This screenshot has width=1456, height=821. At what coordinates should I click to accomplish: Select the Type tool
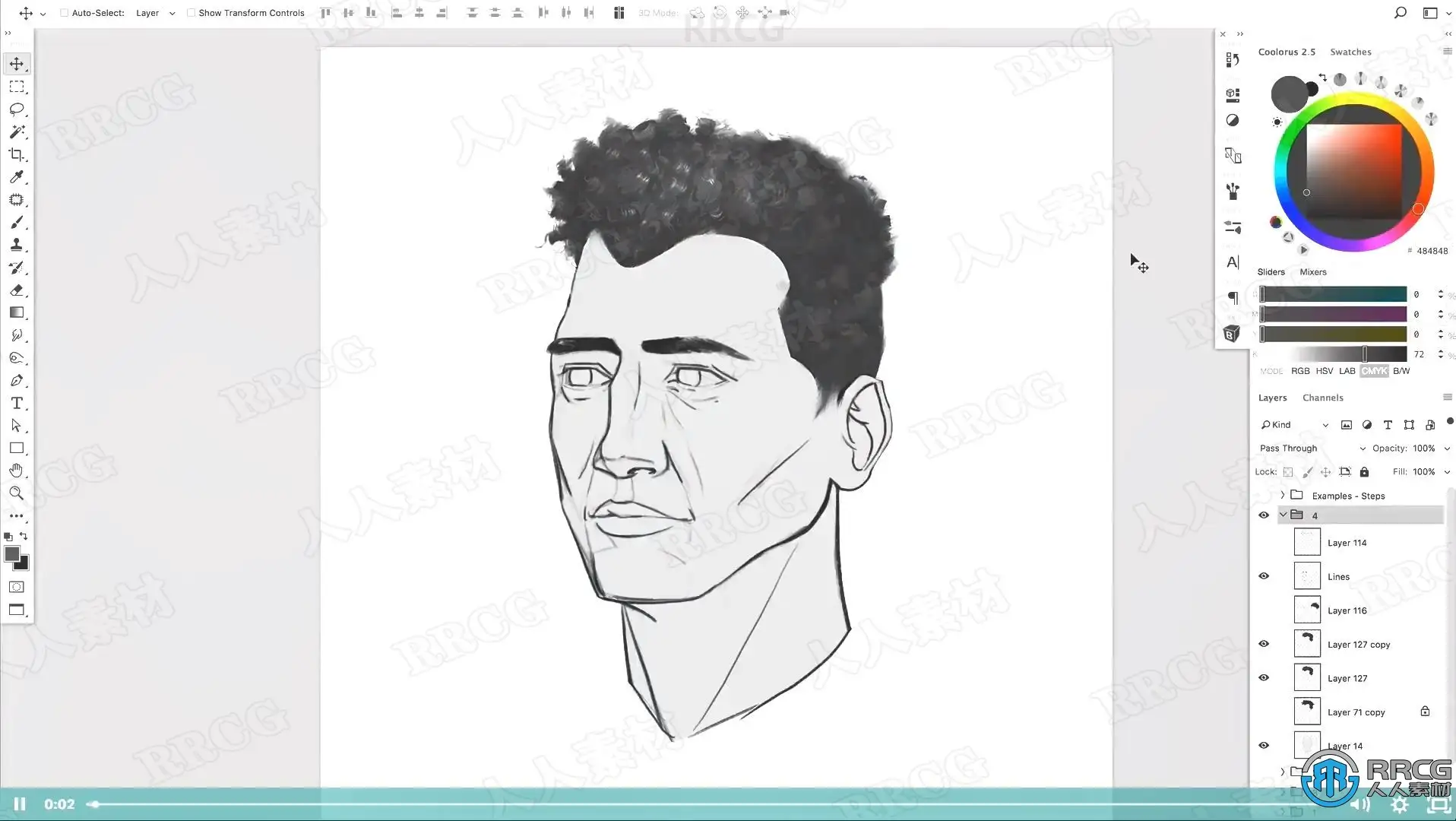point(17,403)
